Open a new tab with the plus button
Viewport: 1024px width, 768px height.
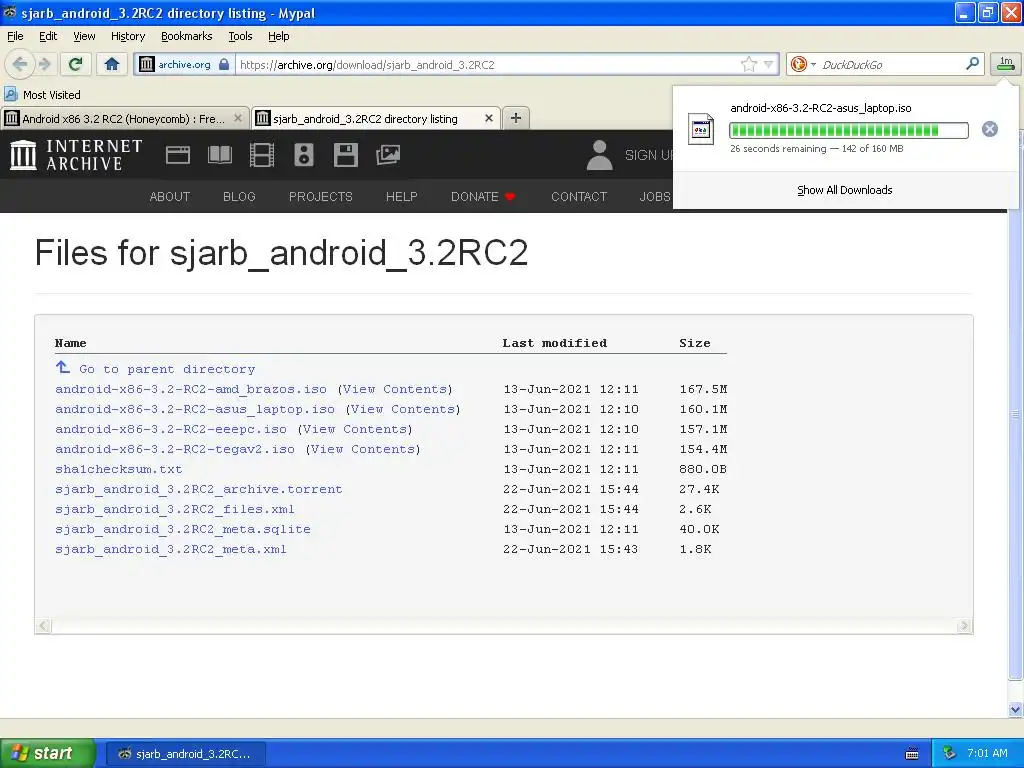click(x=515, y=118)
